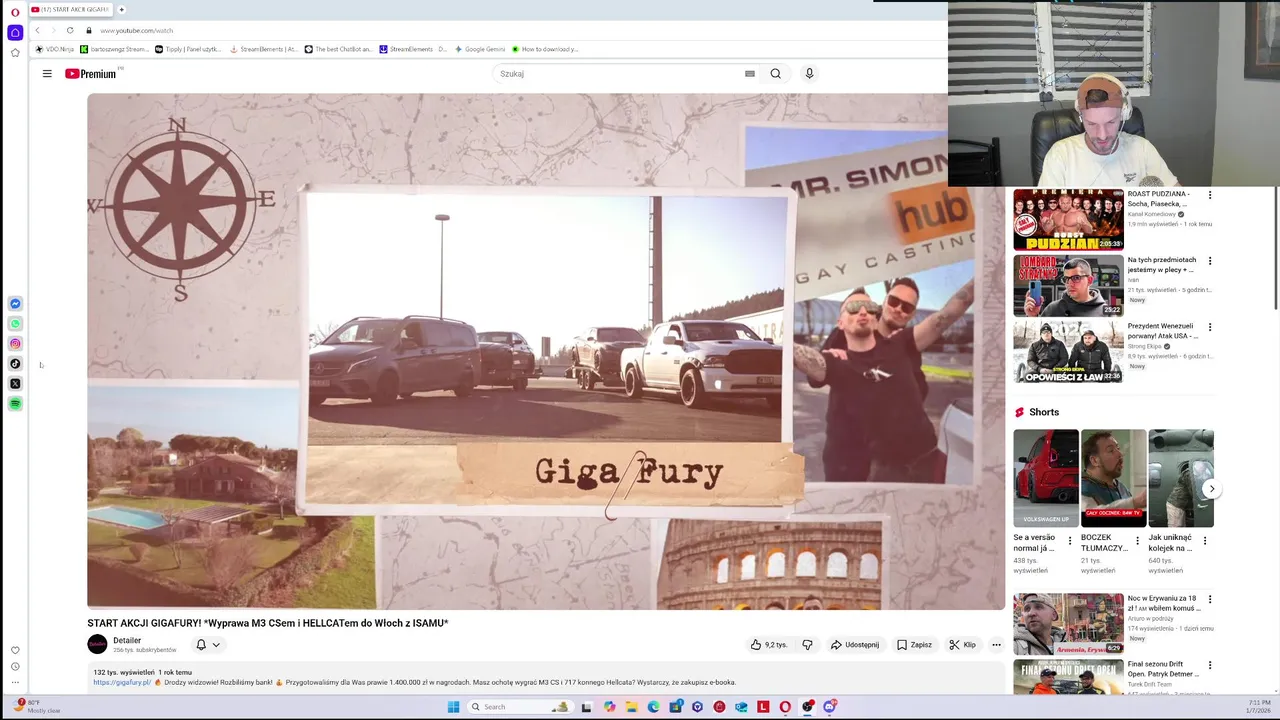Open Instagram in the Opera sidebar
The width and height of the screenshot is (1280, 720).
tap(15, 343)
